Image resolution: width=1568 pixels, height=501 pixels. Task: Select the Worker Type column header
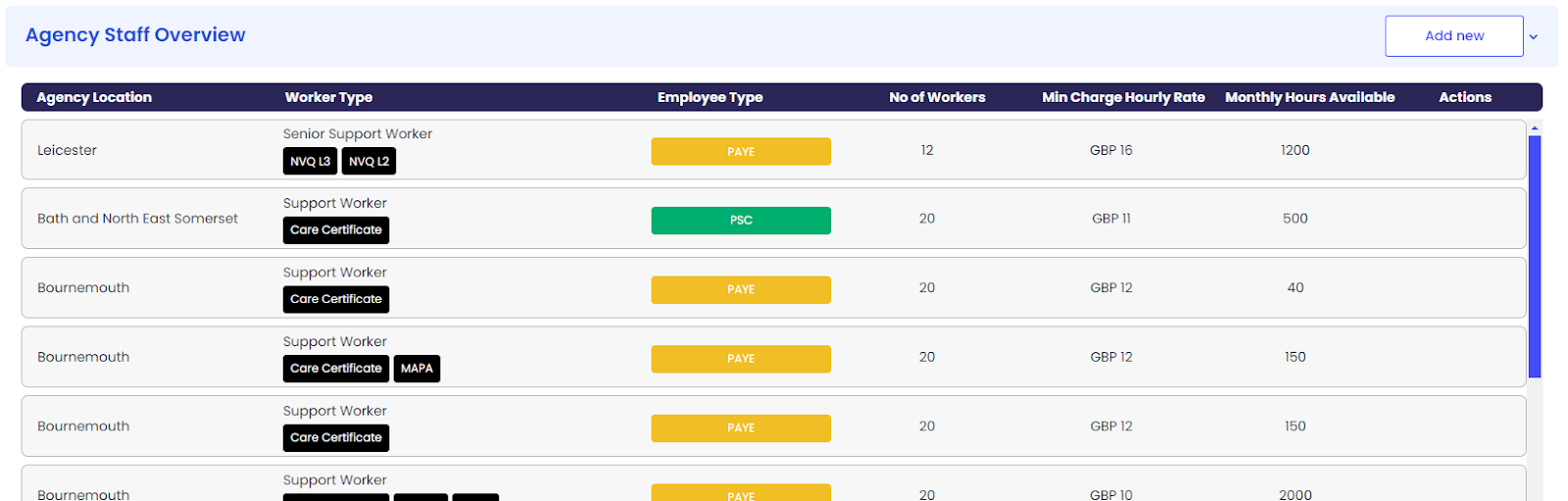click(328, 97)
